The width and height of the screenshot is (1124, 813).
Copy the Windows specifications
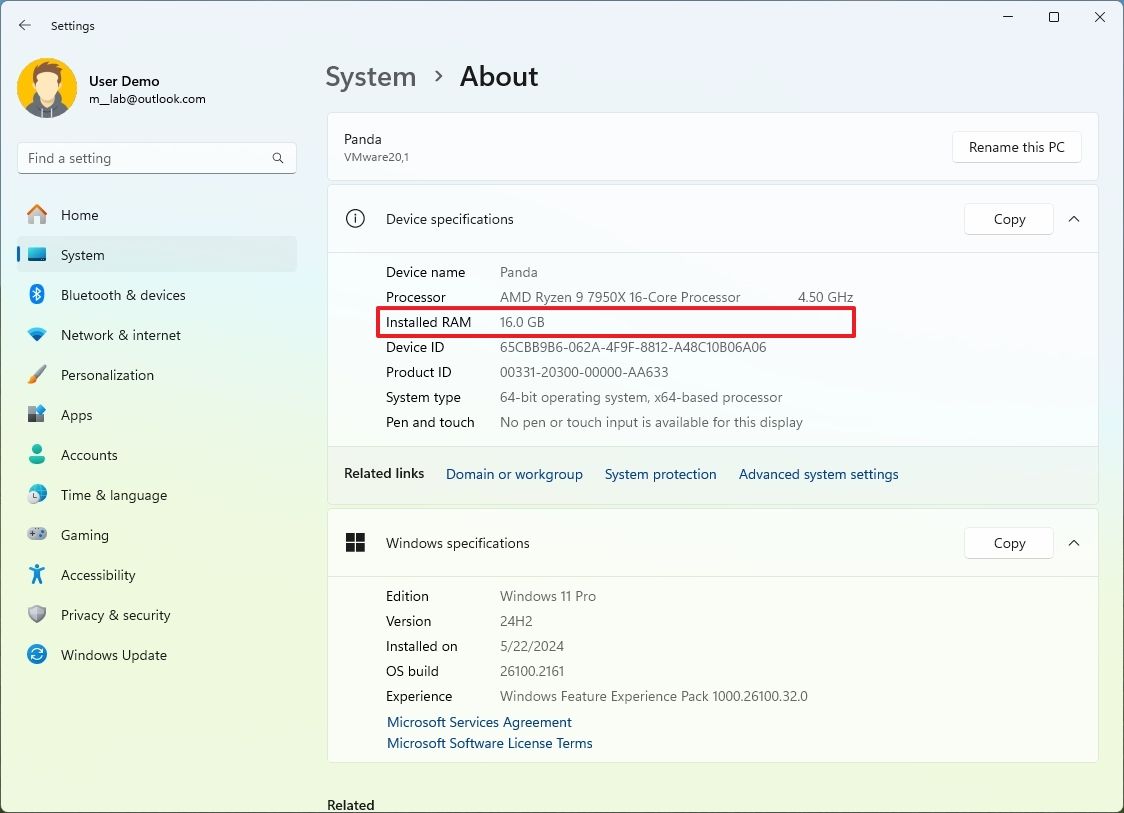1008,543
